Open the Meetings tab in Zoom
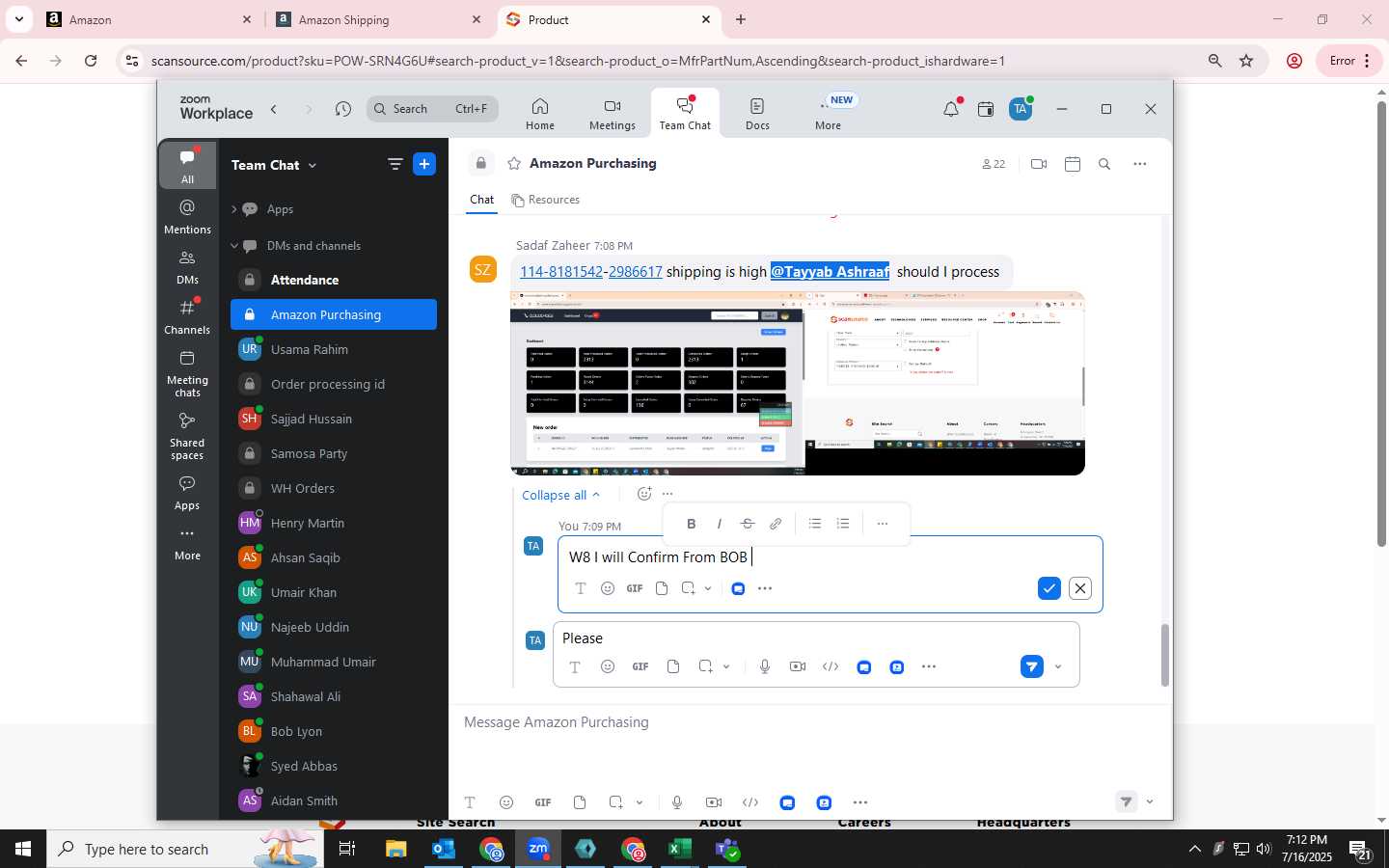Screen dimensions: 1389x868 coord(613,114)
